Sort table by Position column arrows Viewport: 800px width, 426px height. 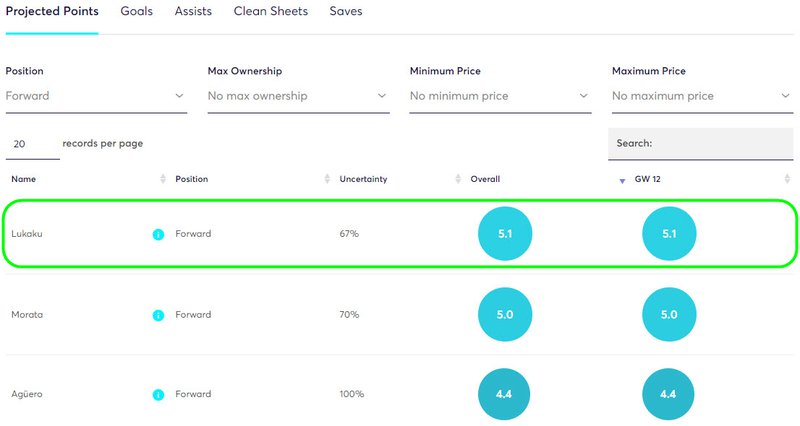tap(327, 179)
